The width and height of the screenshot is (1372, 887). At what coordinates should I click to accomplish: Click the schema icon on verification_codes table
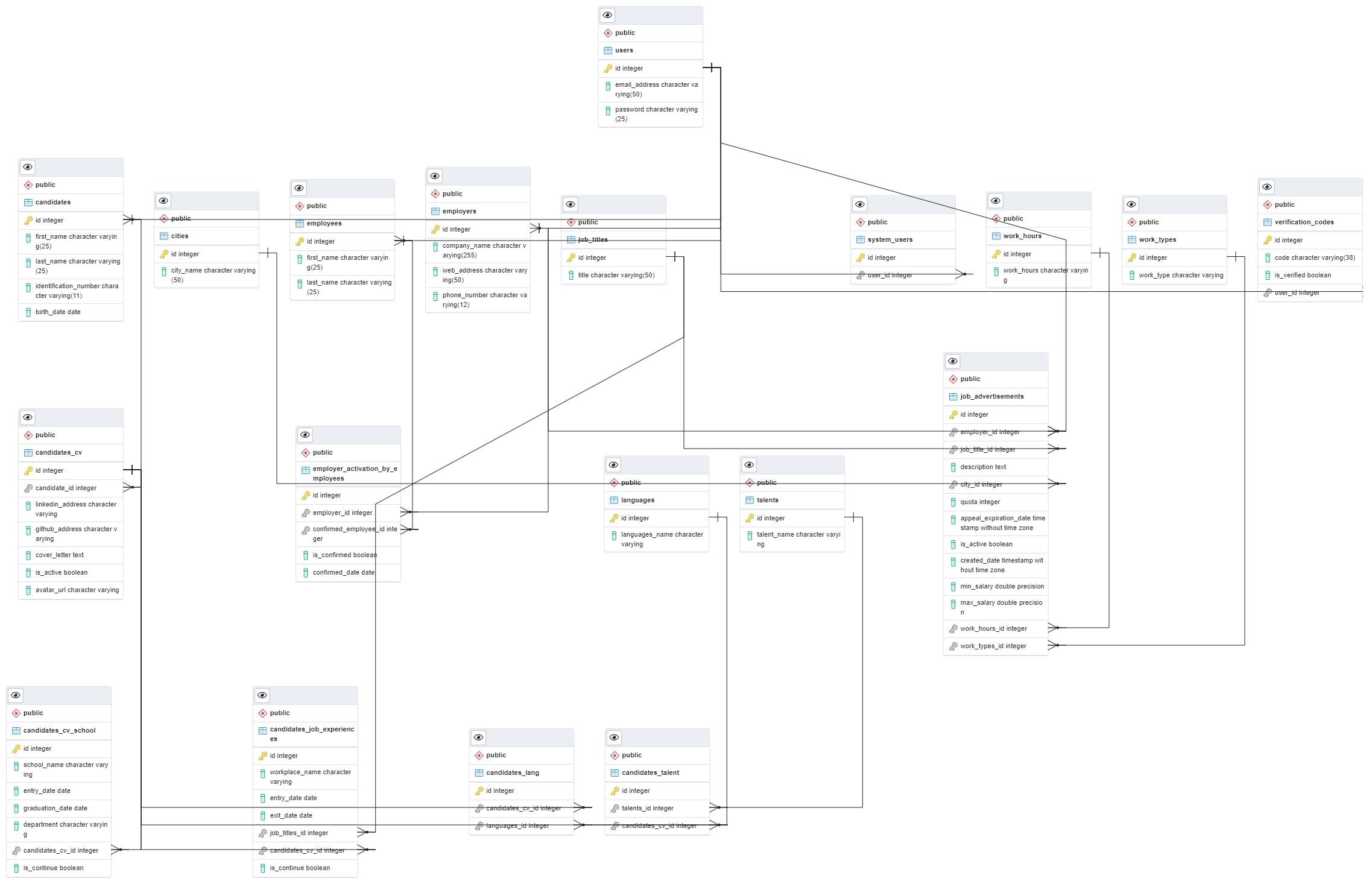click(x=1268, y=204)
